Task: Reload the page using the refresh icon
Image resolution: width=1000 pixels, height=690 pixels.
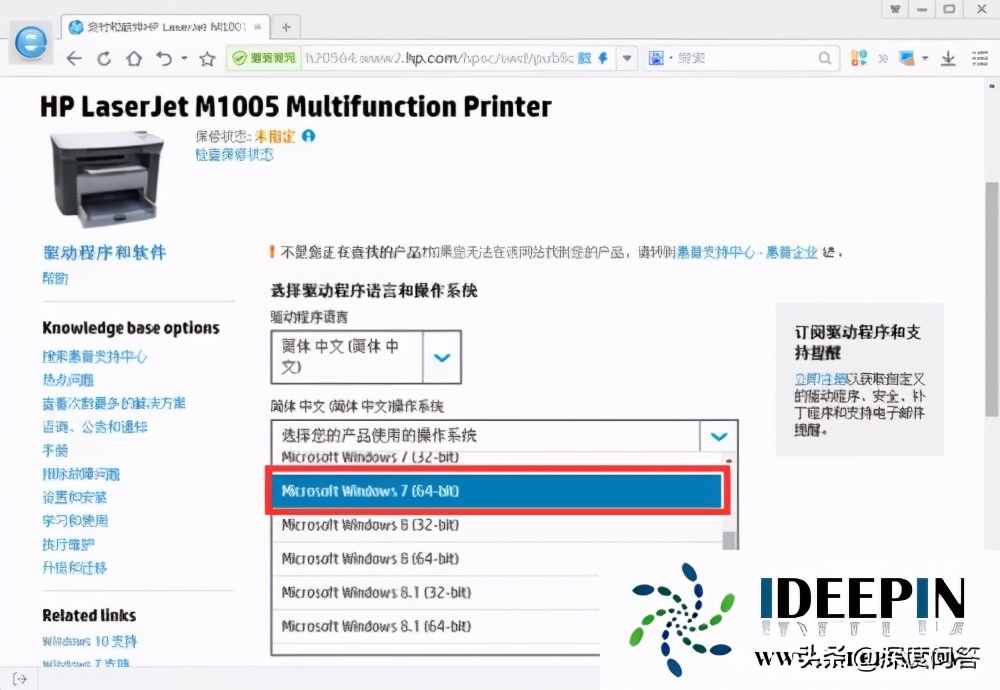Action: pyautogui.click(x=104, y=58)
